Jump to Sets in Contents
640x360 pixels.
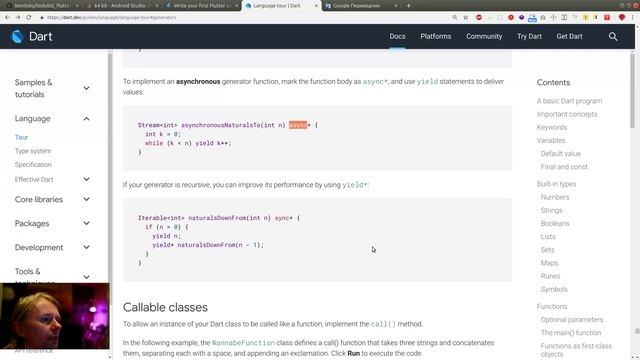tap(547, 250)
